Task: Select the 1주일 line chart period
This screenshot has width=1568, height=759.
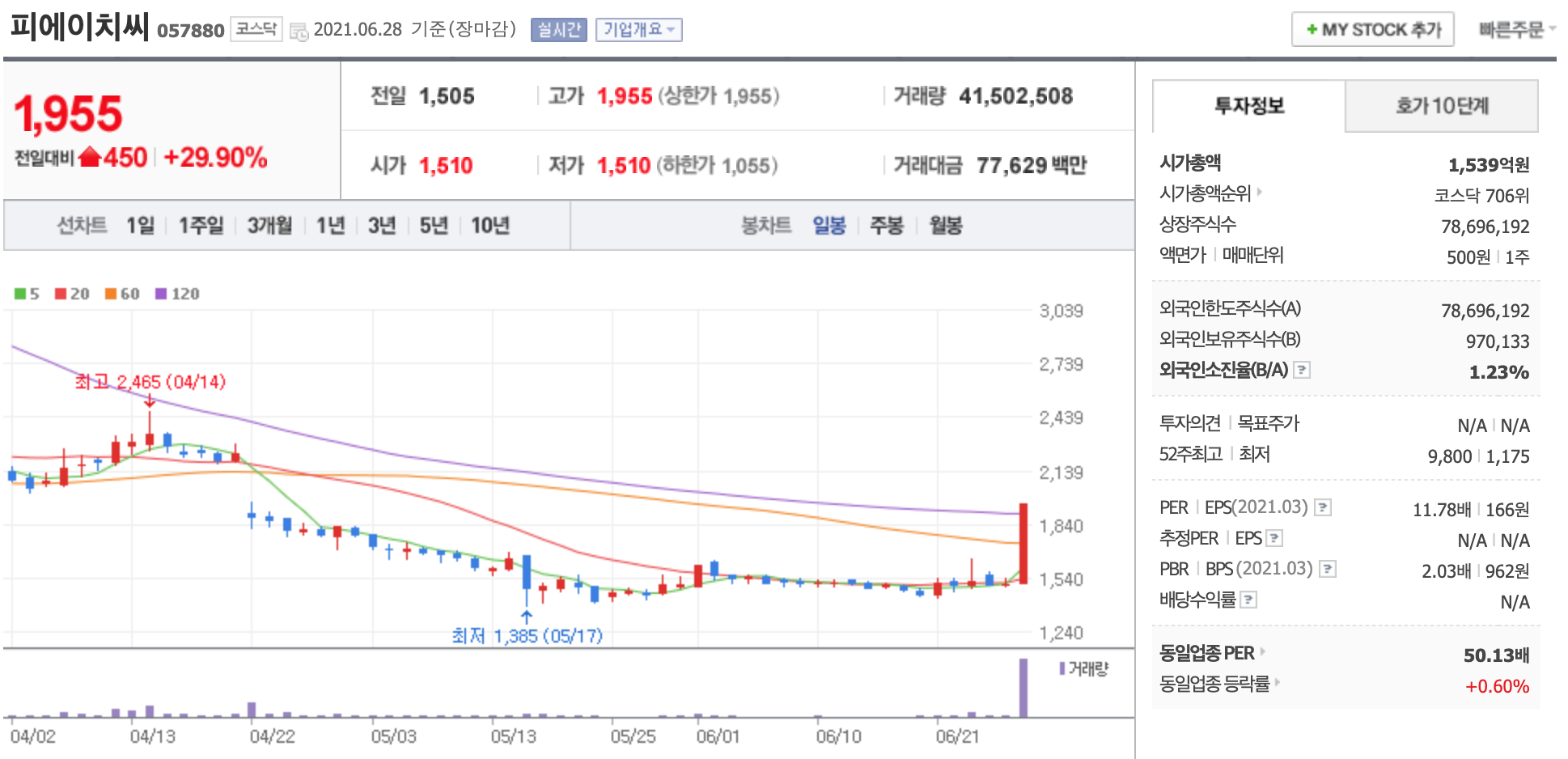Action: point(201,225)
